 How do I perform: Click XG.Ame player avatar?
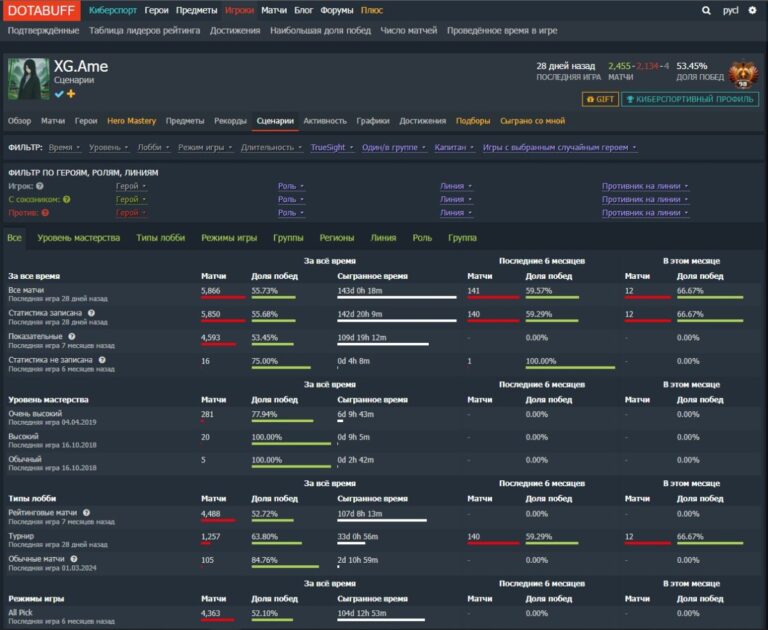(28, 79)
